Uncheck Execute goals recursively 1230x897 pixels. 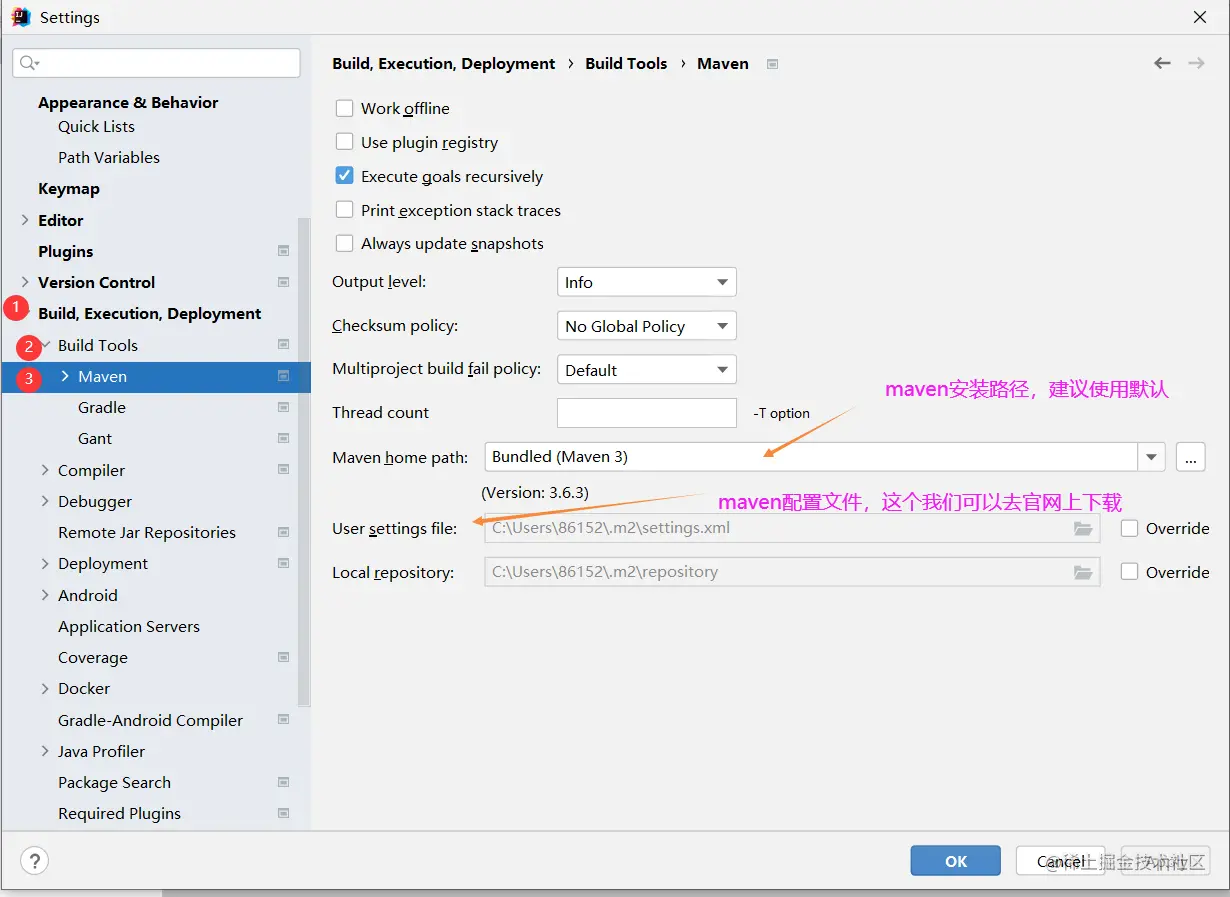[x=345, y=176]
